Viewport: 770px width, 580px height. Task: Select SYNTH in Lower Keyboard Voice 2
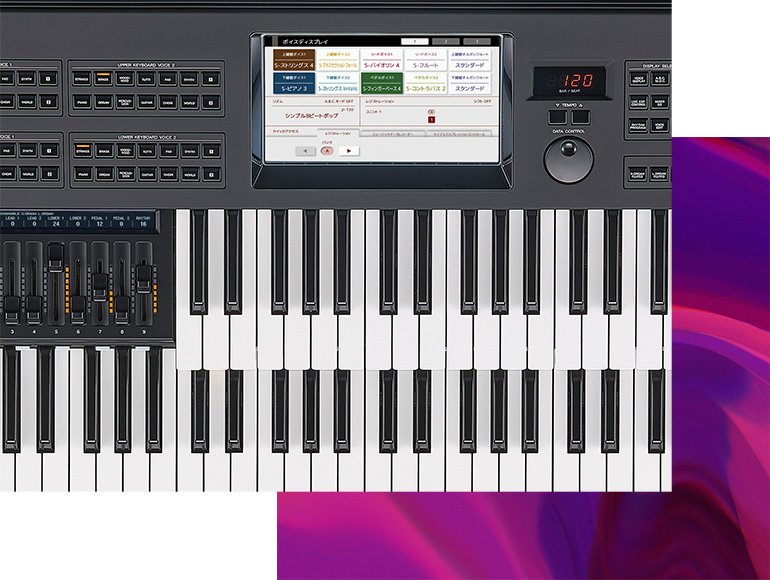pyautogui.click(x=190, y=151)
